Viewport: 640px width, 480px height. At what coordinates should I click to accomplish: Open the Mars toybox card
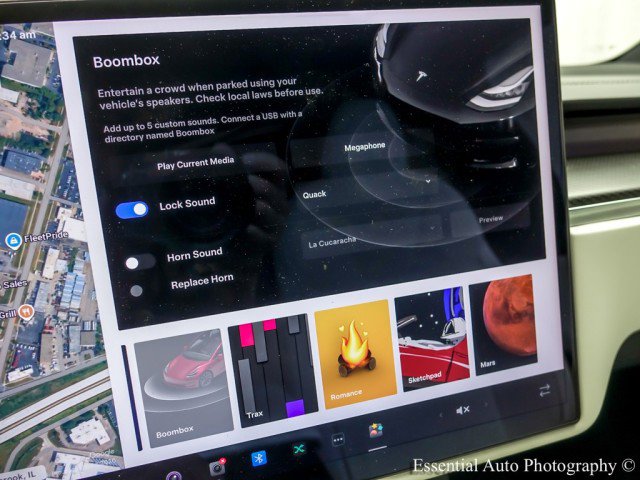tap(503, 324)
